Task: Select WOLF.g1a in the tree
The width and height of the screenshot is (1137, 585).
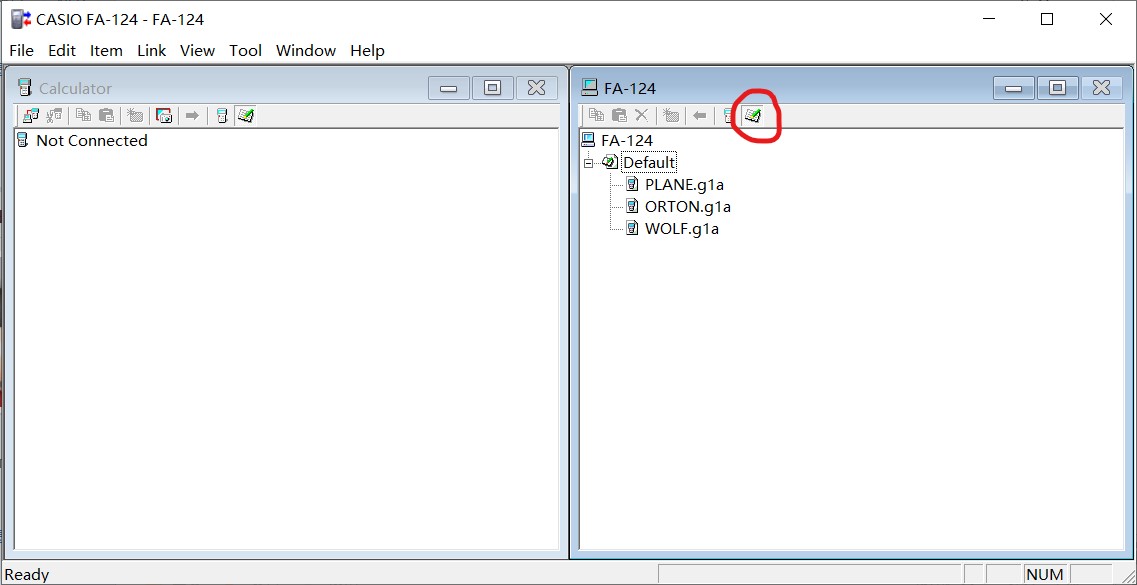Action: point(682,229)
